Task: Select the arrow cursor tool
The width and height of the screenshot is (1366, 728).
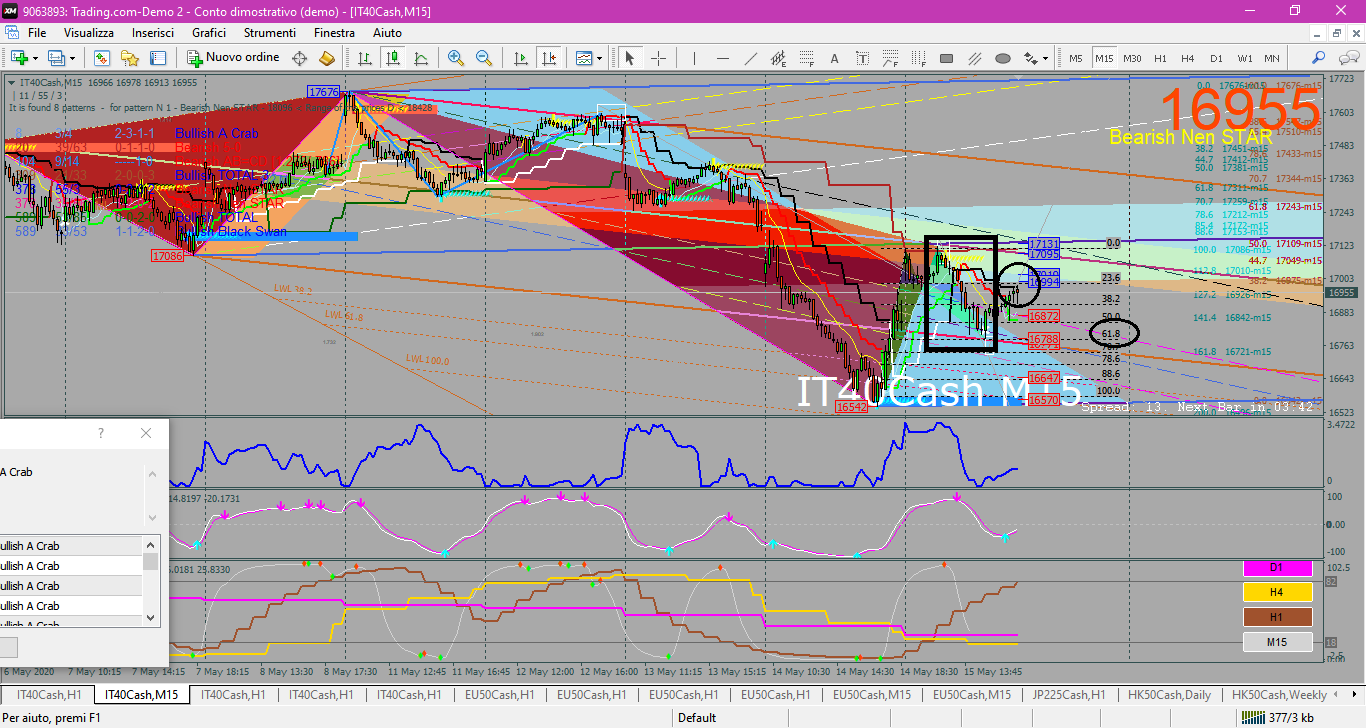Action: click(x=630, y=58)
